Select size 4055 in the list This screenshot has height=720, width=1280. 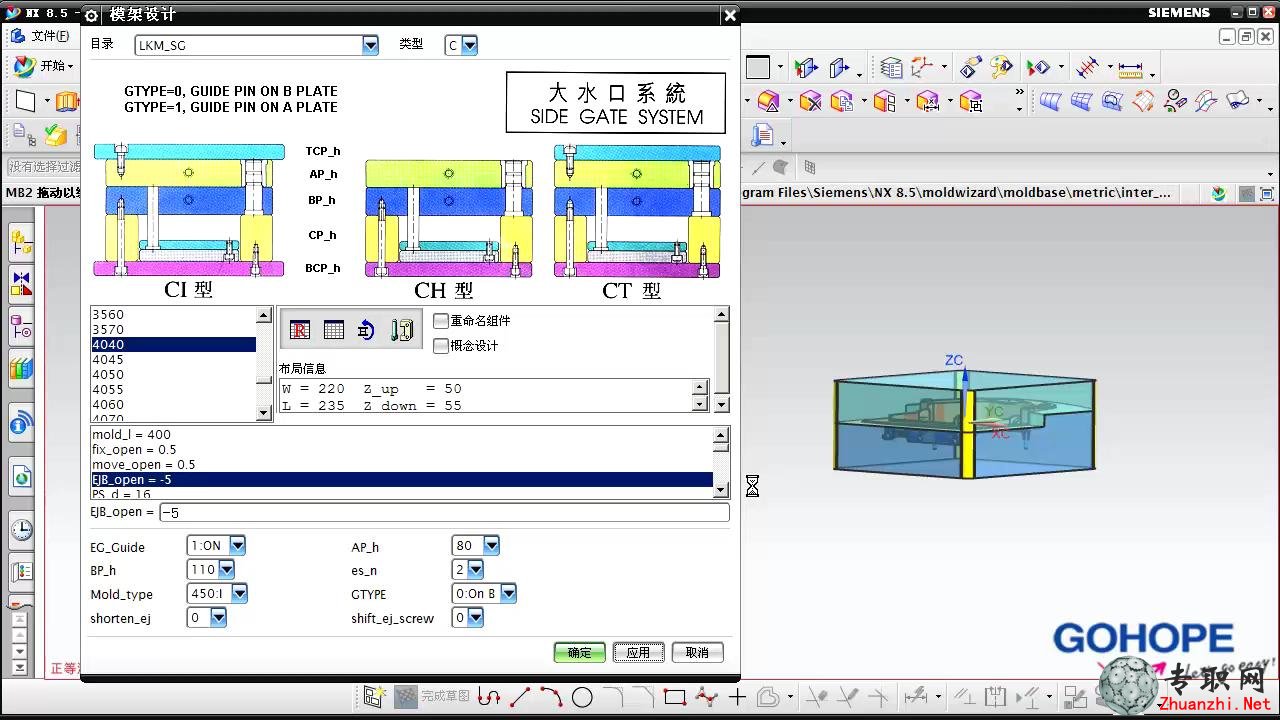click(173, 389)
